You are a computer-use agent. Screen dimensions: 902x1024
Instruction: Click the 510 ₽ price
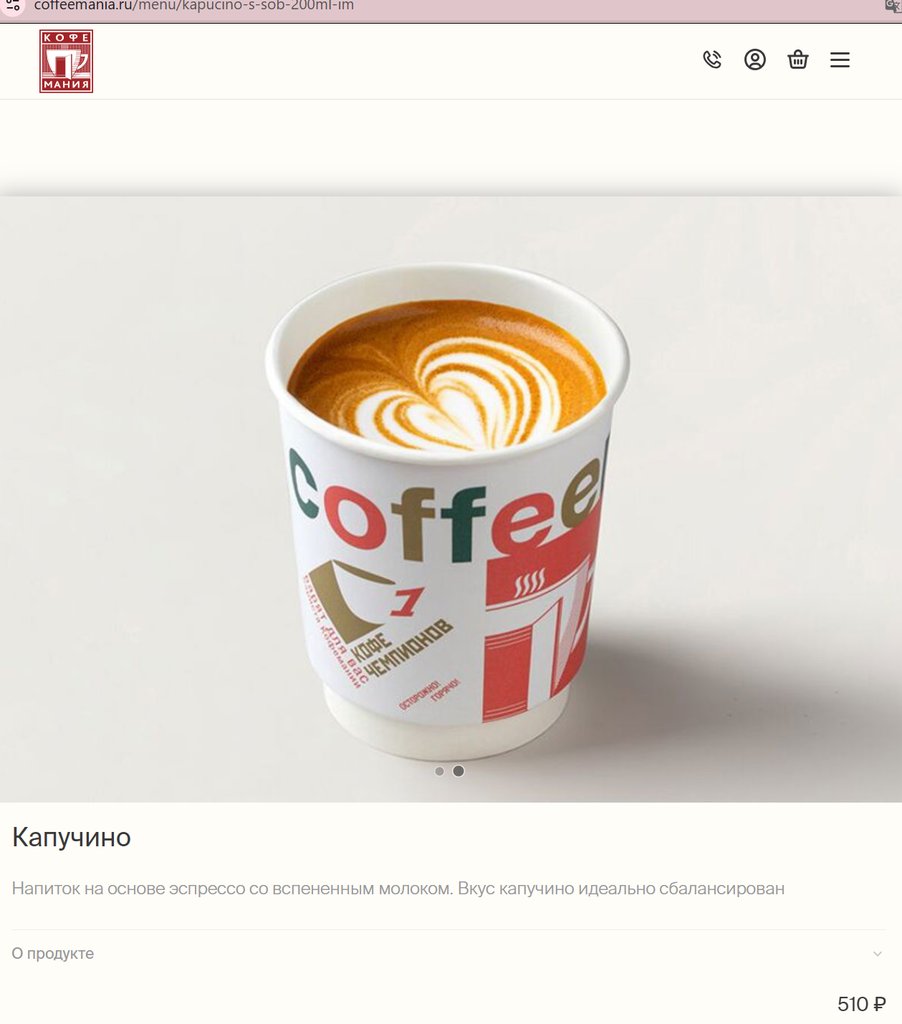(x=862, y=1003)
